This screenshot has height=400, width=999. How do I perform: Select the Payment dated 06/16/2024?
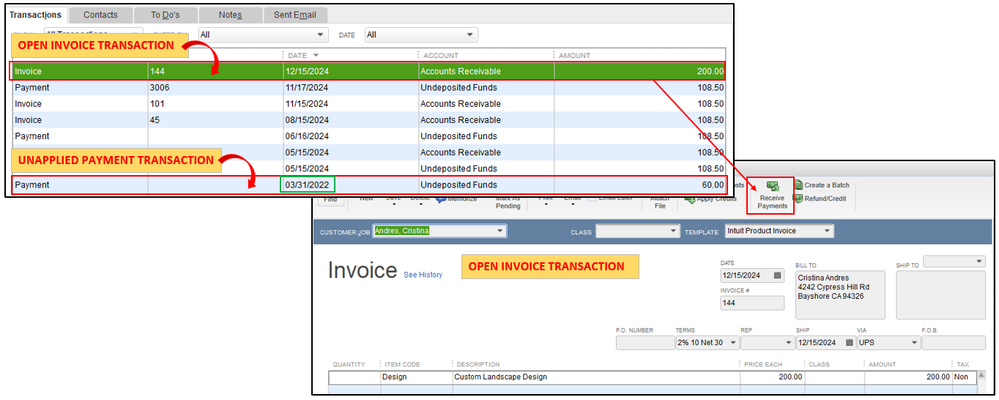tap(368, 136)
